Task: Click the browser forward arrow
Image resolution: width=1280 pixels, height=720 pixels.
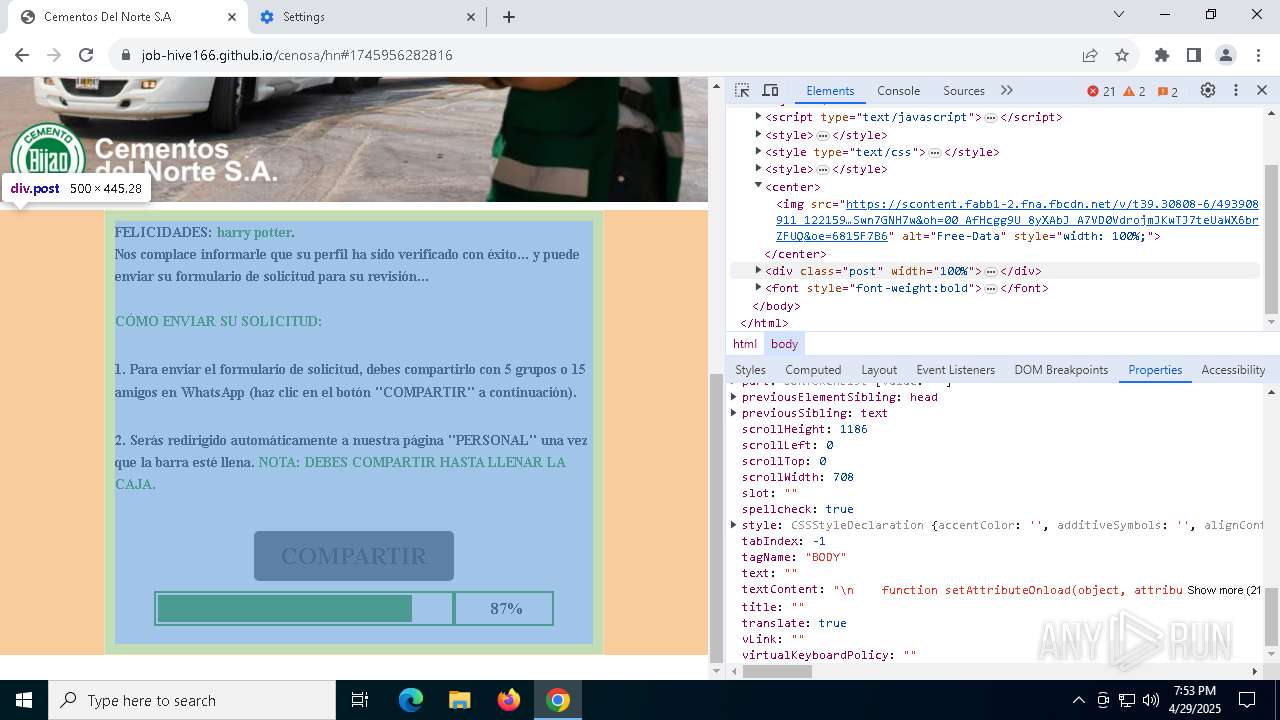Action: (x=54, y=55)
